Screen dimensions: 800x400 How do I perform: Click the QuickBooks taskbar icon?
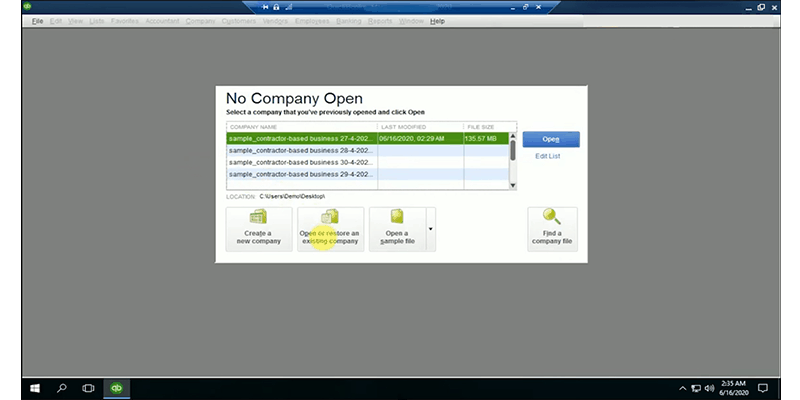point(116,388)
